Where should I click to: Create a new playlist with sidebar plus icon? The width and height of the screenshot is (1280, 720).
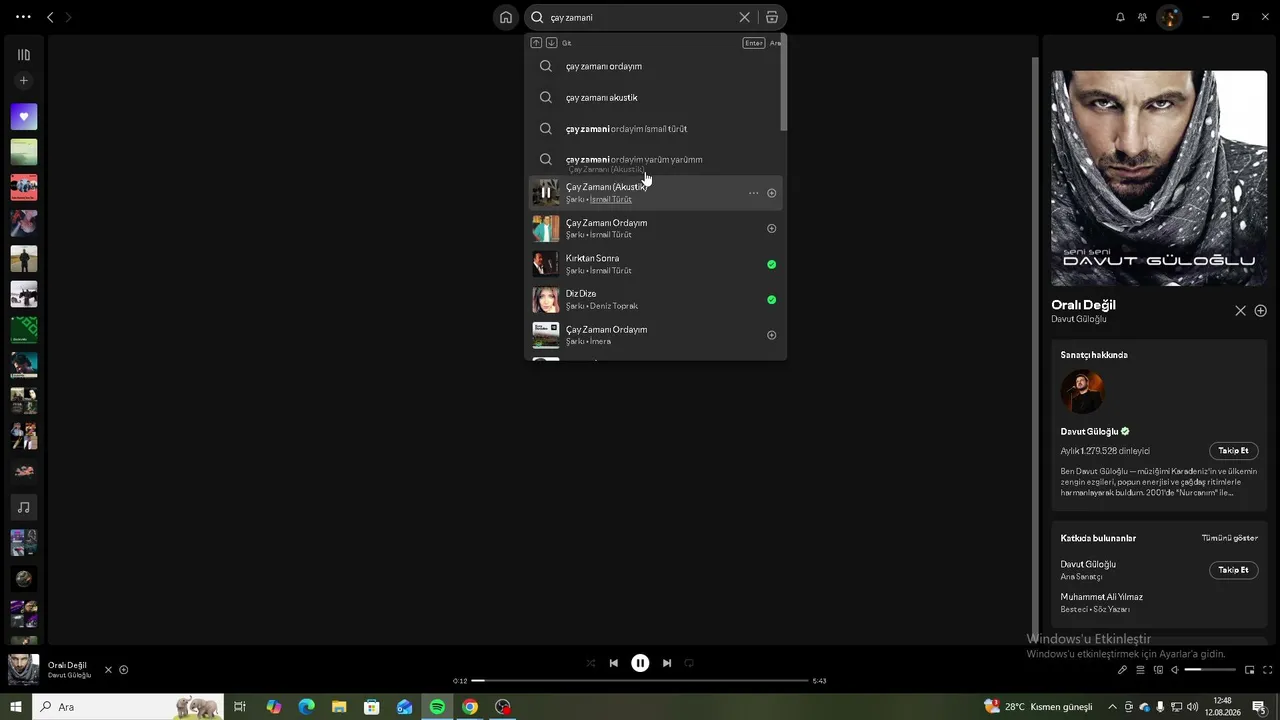pos(24,81)
